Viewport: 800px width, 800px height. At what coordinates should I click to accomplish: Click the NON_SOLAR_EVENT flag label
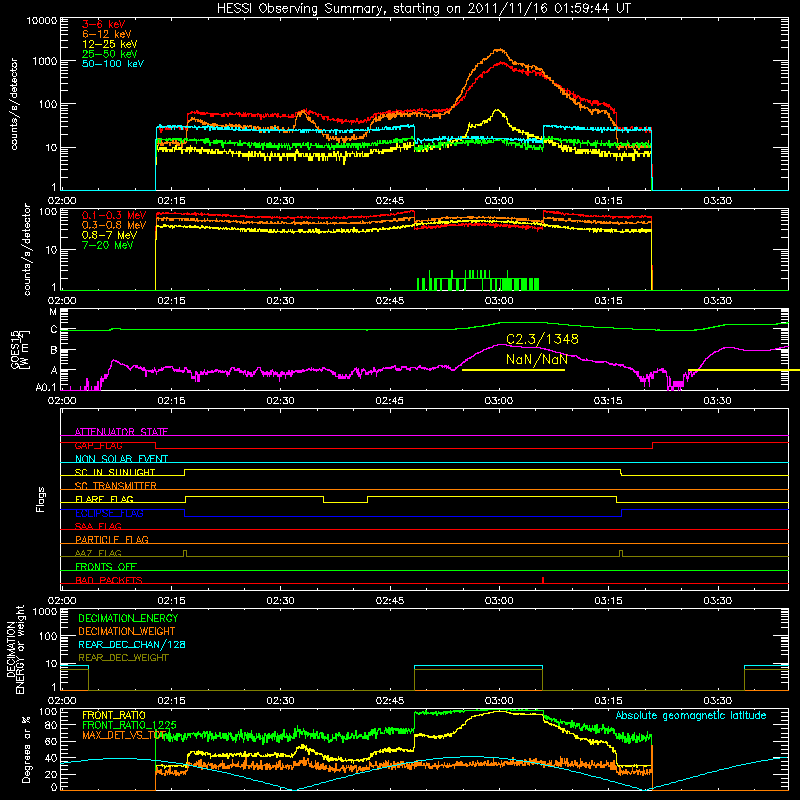(x=121, y=459)
